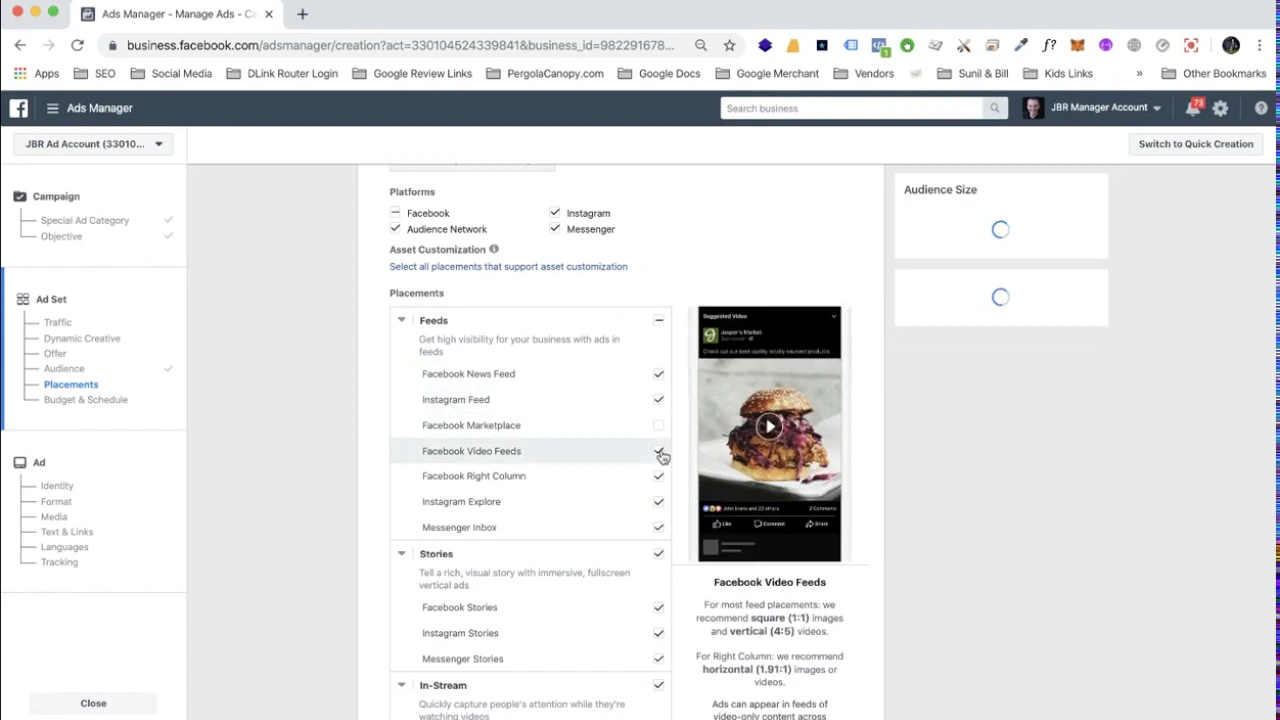Uncheck the Messenger Inbox placement

point(658,527)
